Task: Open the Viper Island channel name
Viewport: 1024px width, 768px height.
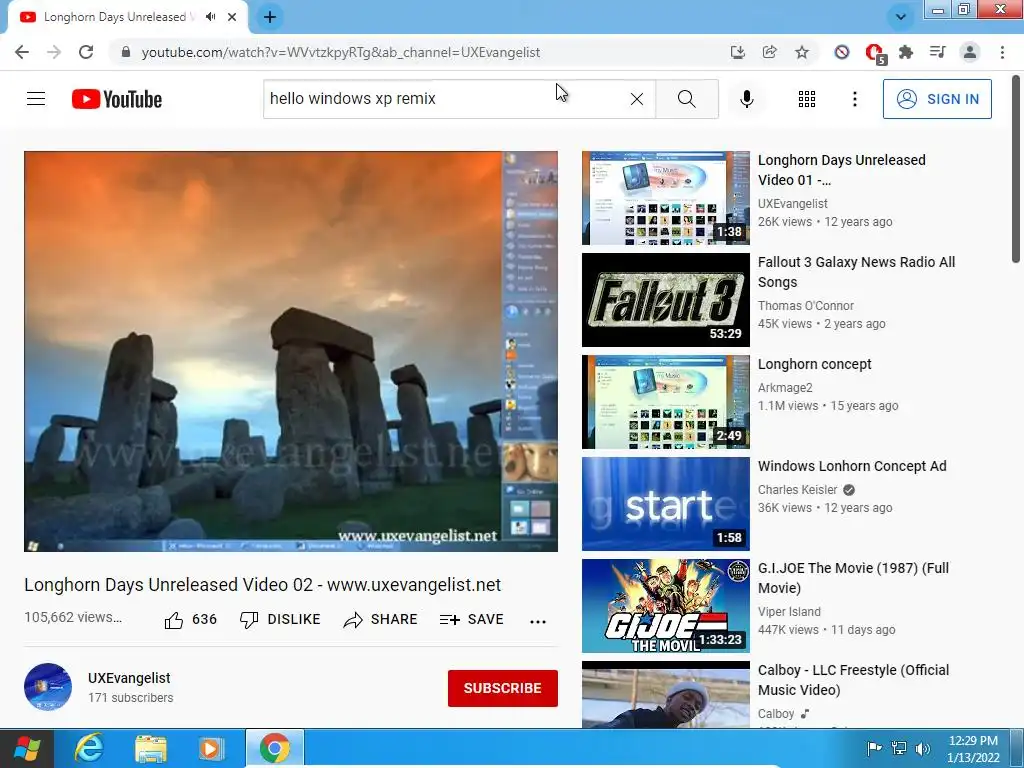Action: 789,612
